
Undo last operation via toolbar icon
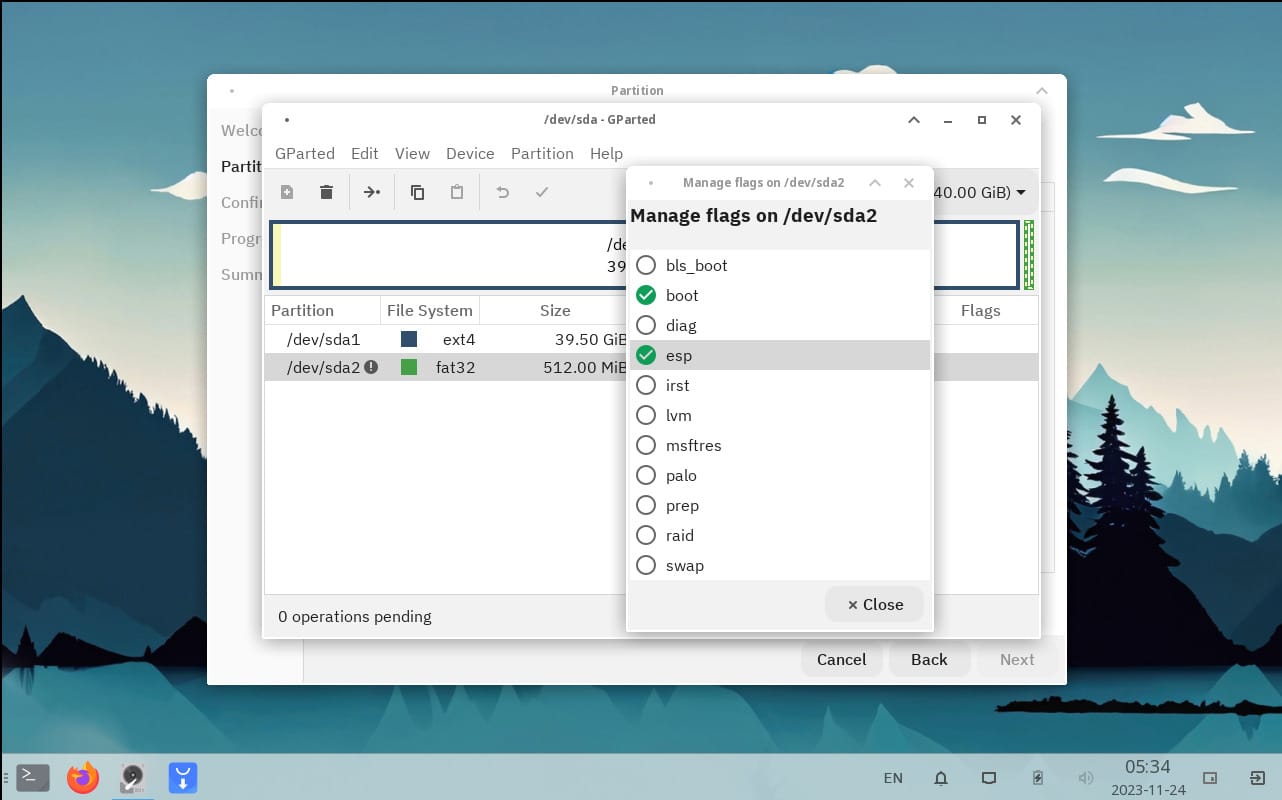click(501, 191)
